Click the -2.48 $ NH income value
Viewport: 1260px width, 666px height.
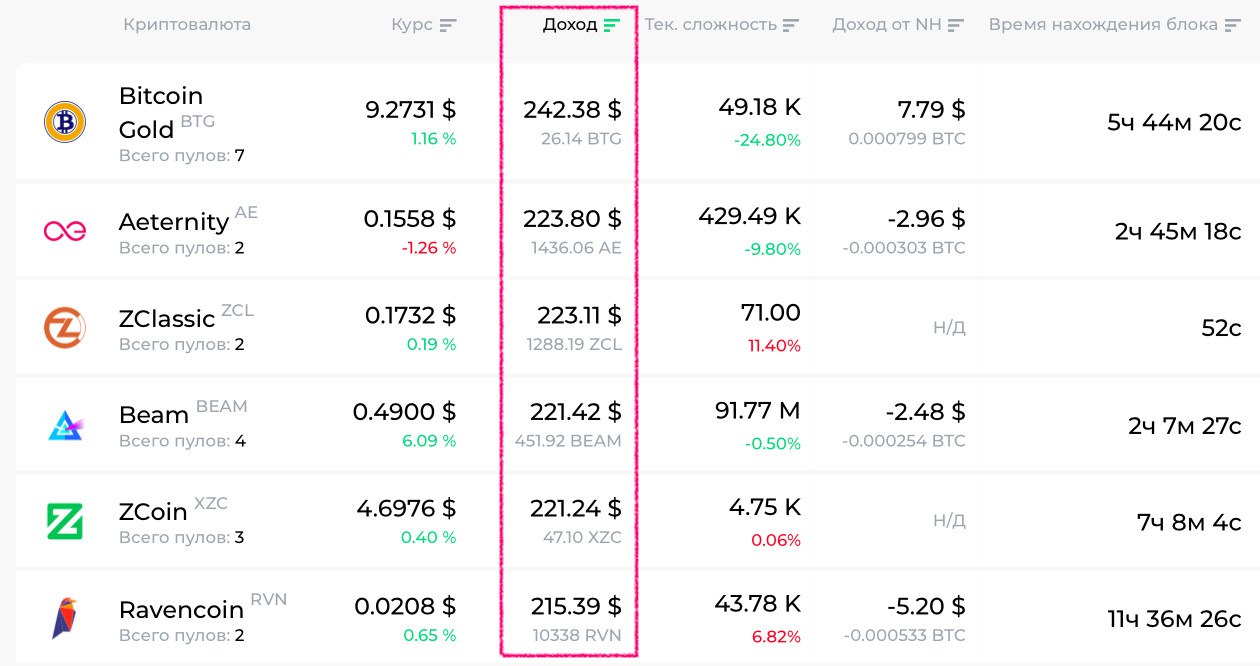click(925, 411)
